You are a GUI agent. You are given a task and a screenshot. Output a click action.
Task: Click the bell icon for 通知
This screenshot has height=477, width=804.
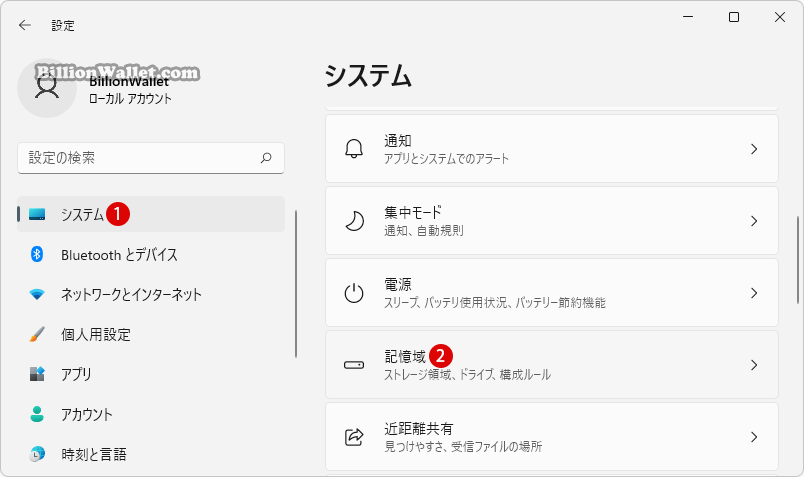354,149
